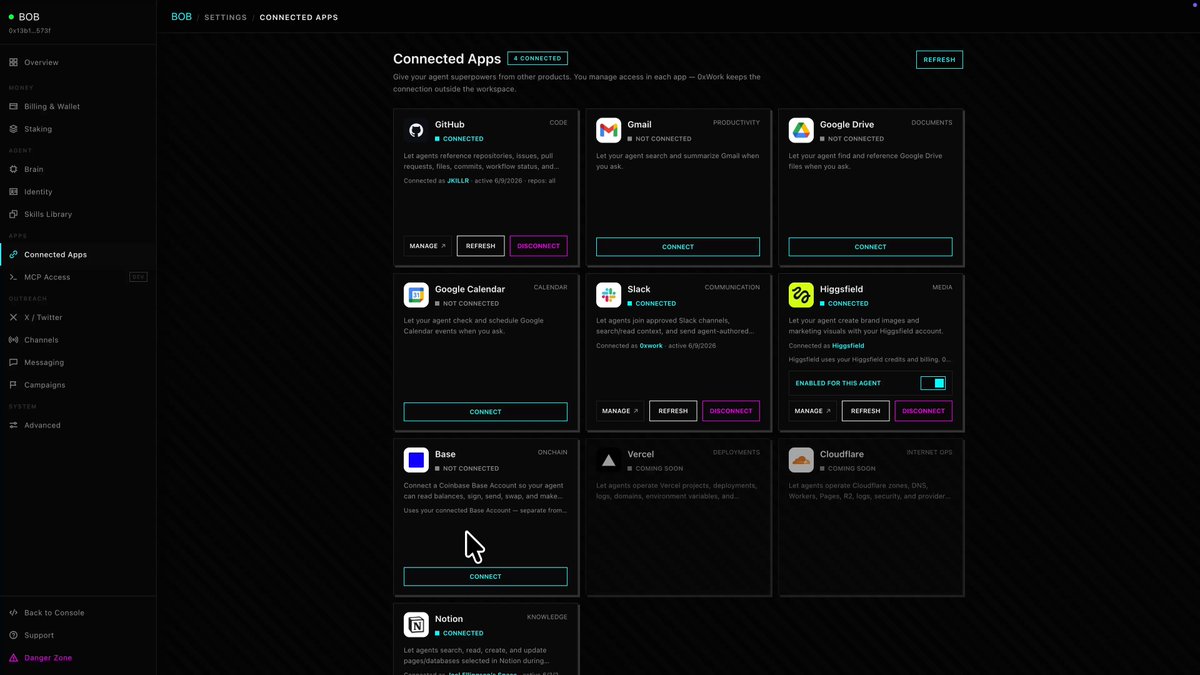The image size is (1200, 675).
Task: Click the Internet Ops tag on Cloudflare
Action: point(929,452)
